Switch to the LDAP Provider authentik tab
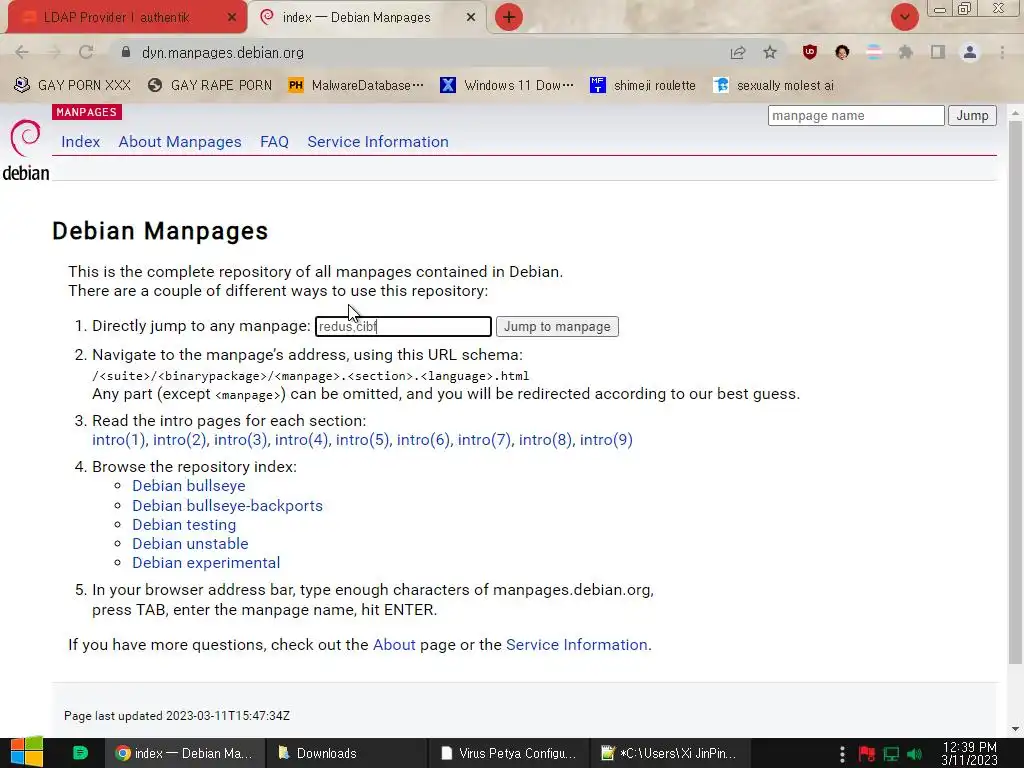Screen dimensions: 1024x768 point(127,18)
